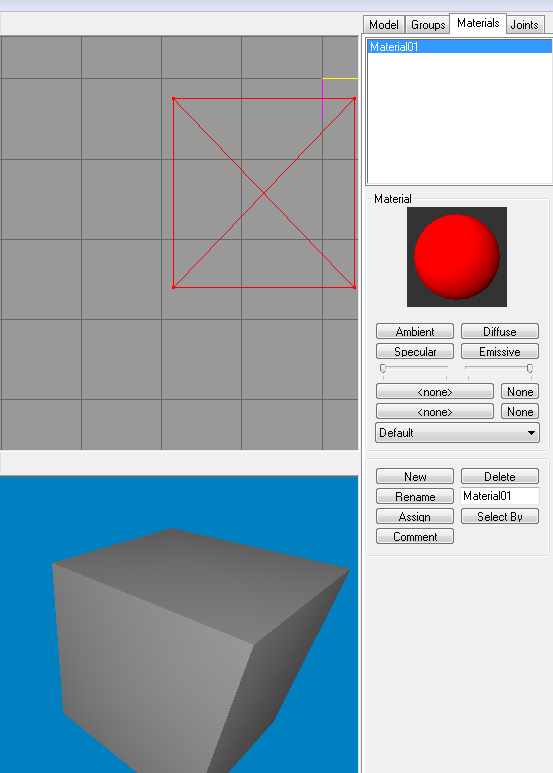Create a material with New button
553x773 pixels.
(415, 476)
